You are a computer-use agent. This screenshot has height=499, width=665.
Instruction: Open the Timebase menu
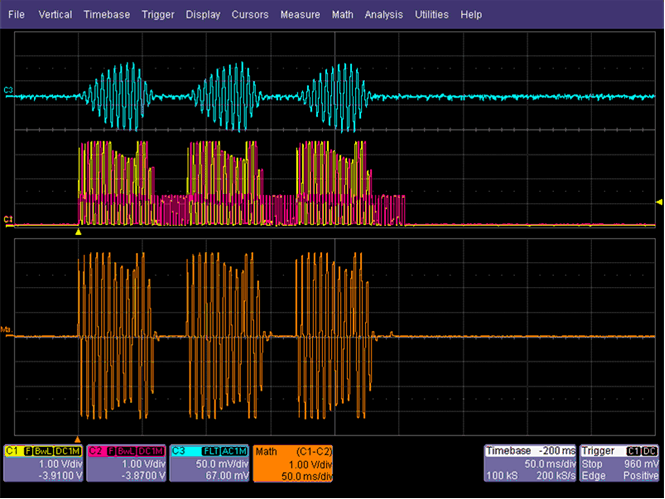[107, 15]
